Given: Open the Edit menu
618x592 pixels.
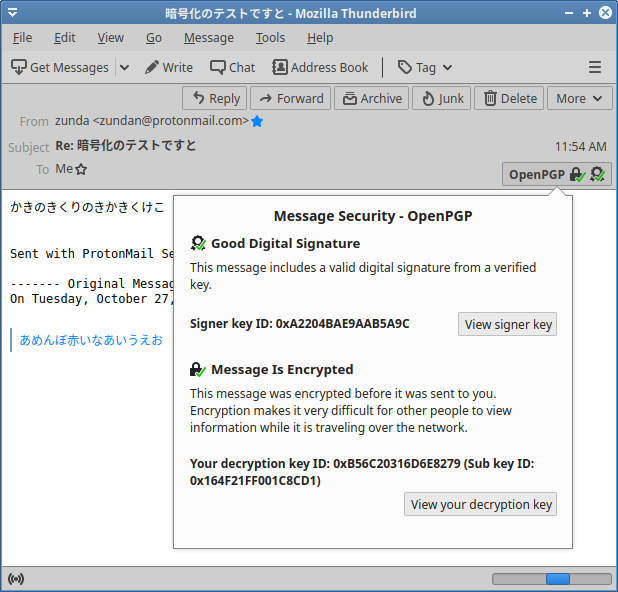Looking at the screenshot, I should click(x=65, y=38).
